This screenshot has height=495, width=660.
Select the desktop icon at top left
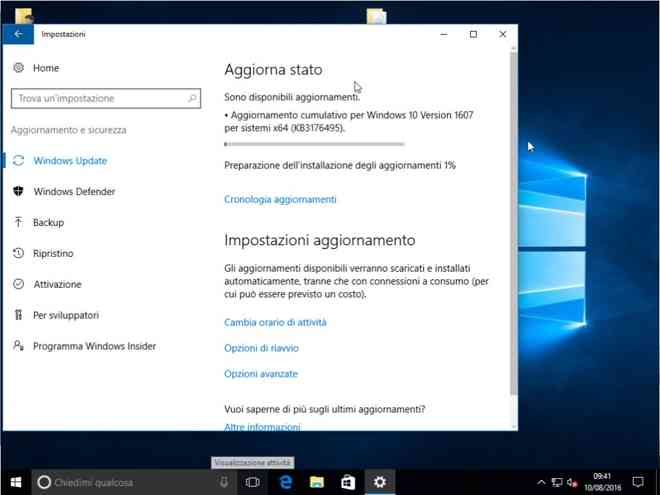click(x=24, y=16)
